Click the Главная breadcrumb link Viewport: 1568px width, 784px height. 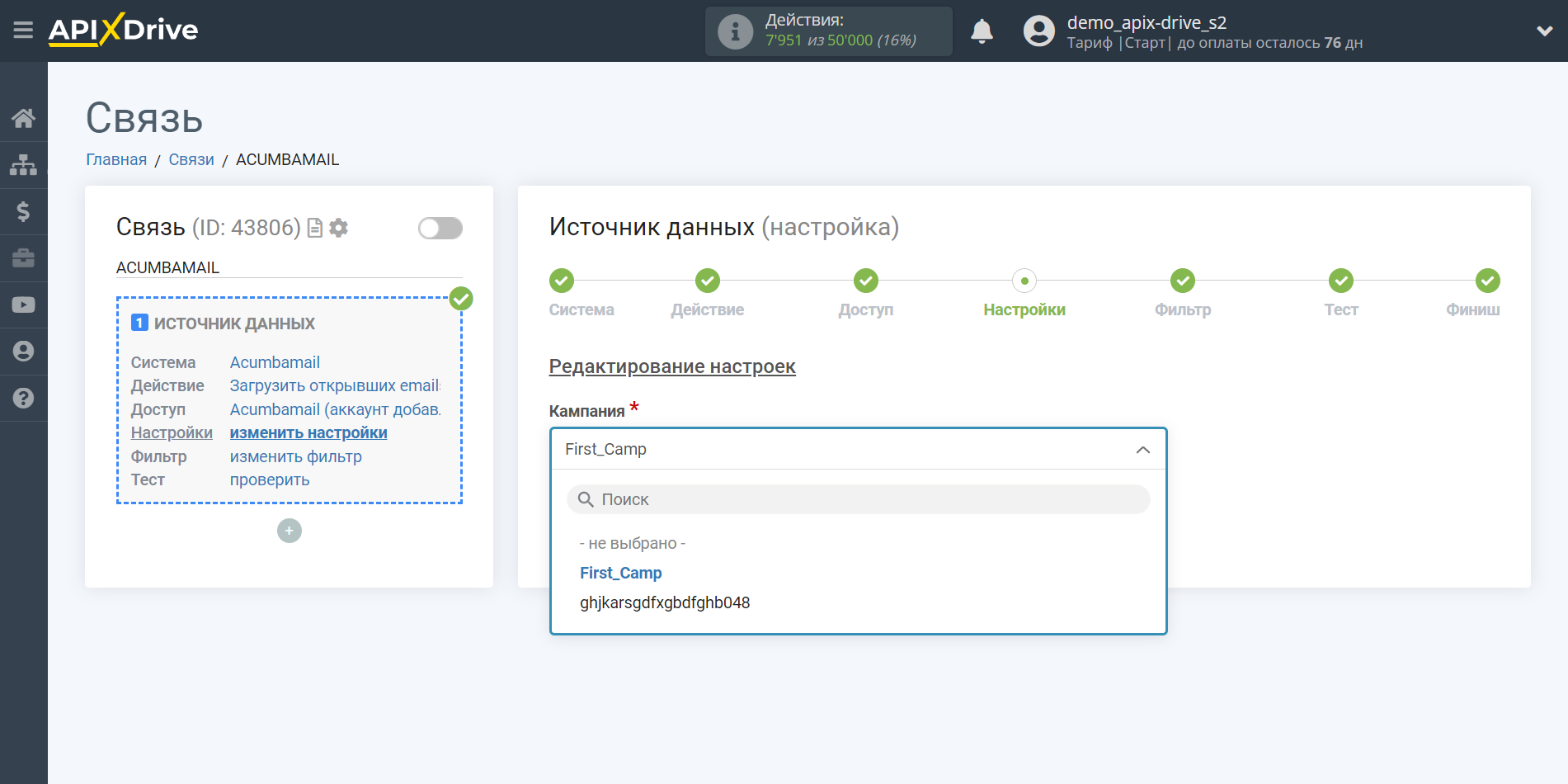click(x=116, y=159)
